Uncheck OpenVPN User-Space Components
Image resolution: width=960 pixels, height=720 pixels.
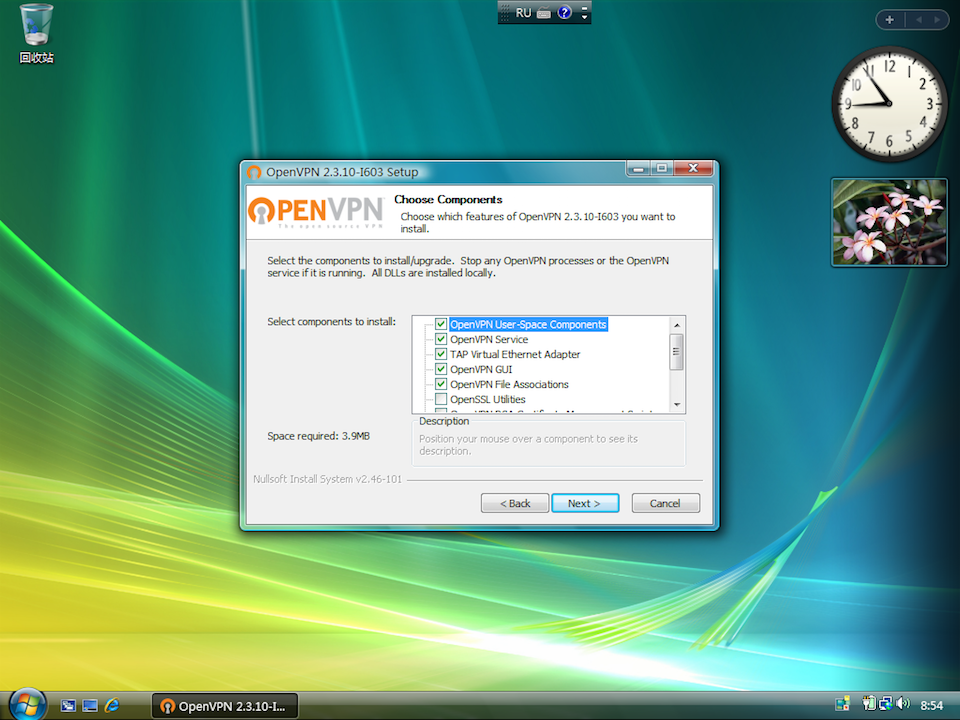tap(441, 324)
